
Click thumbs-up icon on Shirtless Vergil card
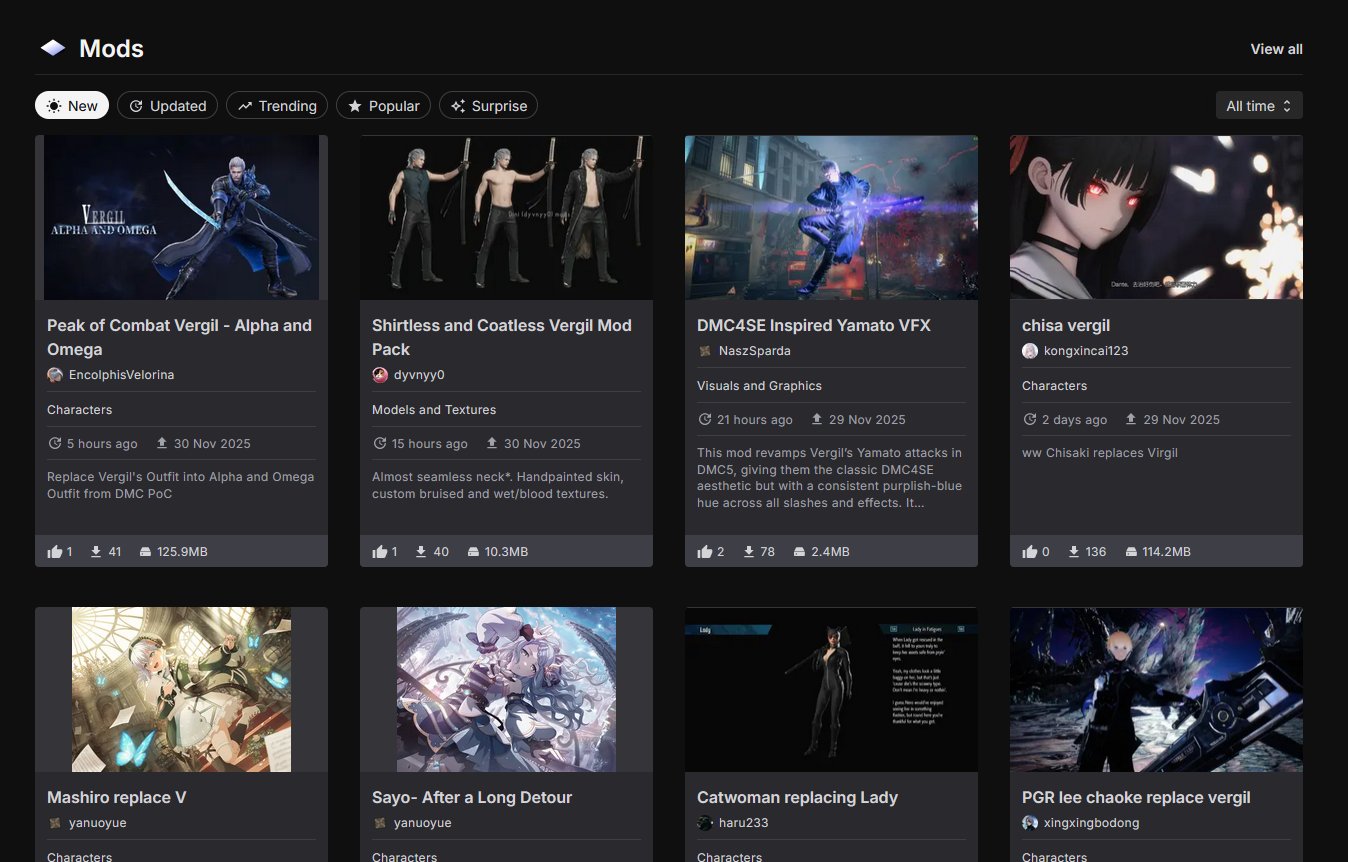pos(380,551)
